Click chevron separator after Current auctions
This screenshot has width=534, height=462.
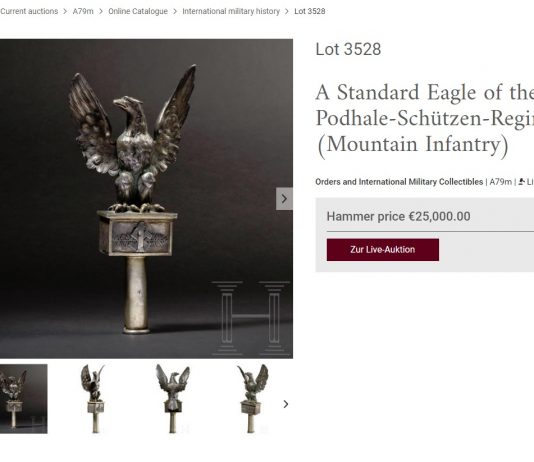(x=65, y=11)
